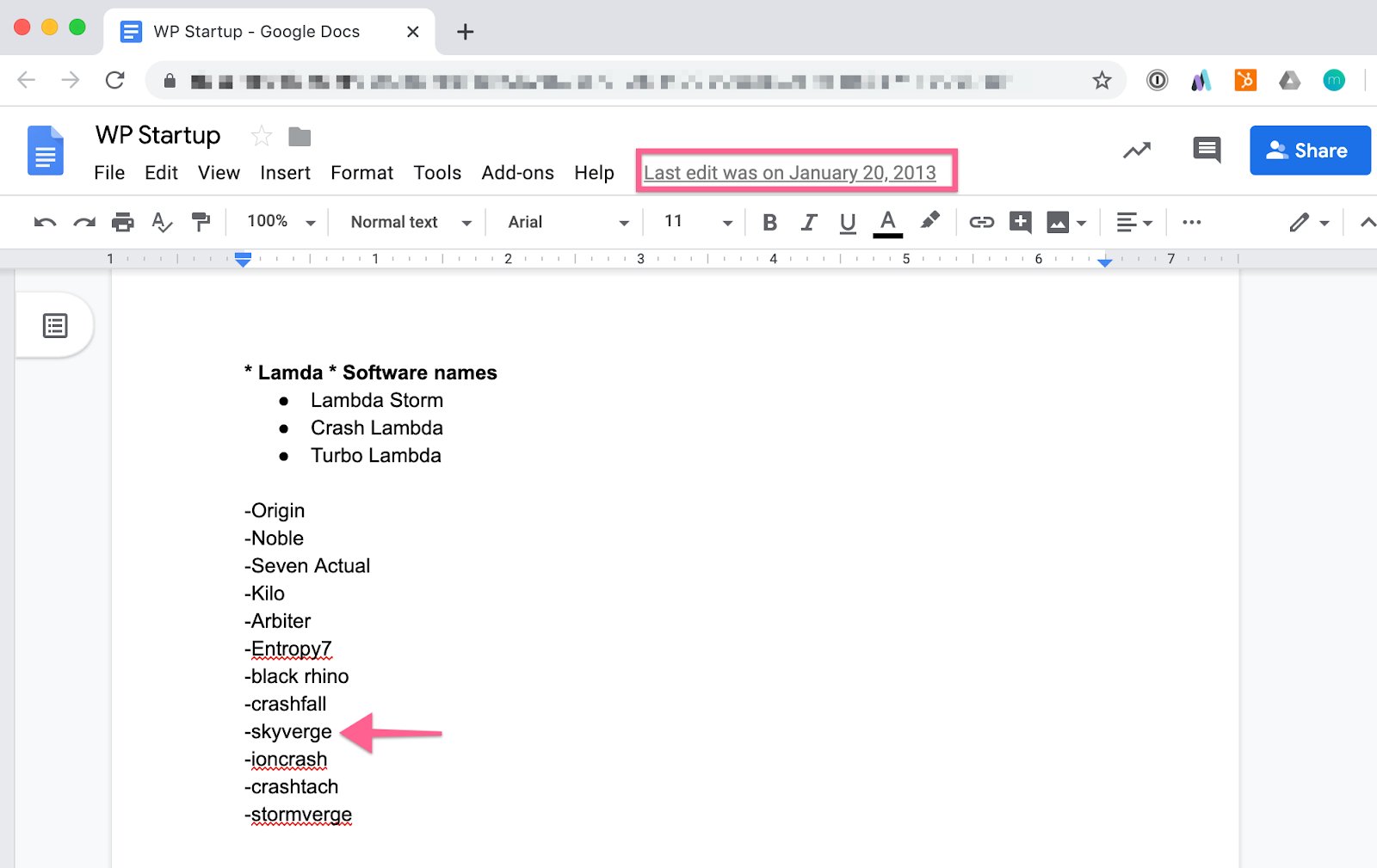Click the left indent ruler marker

(244, 260)
